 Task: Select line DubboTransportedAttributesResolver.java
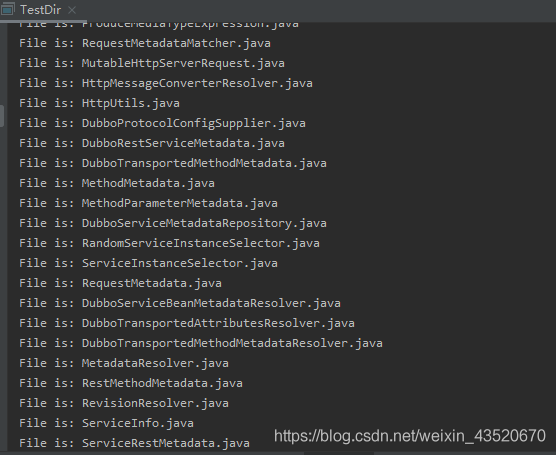[x=187, y=323]
